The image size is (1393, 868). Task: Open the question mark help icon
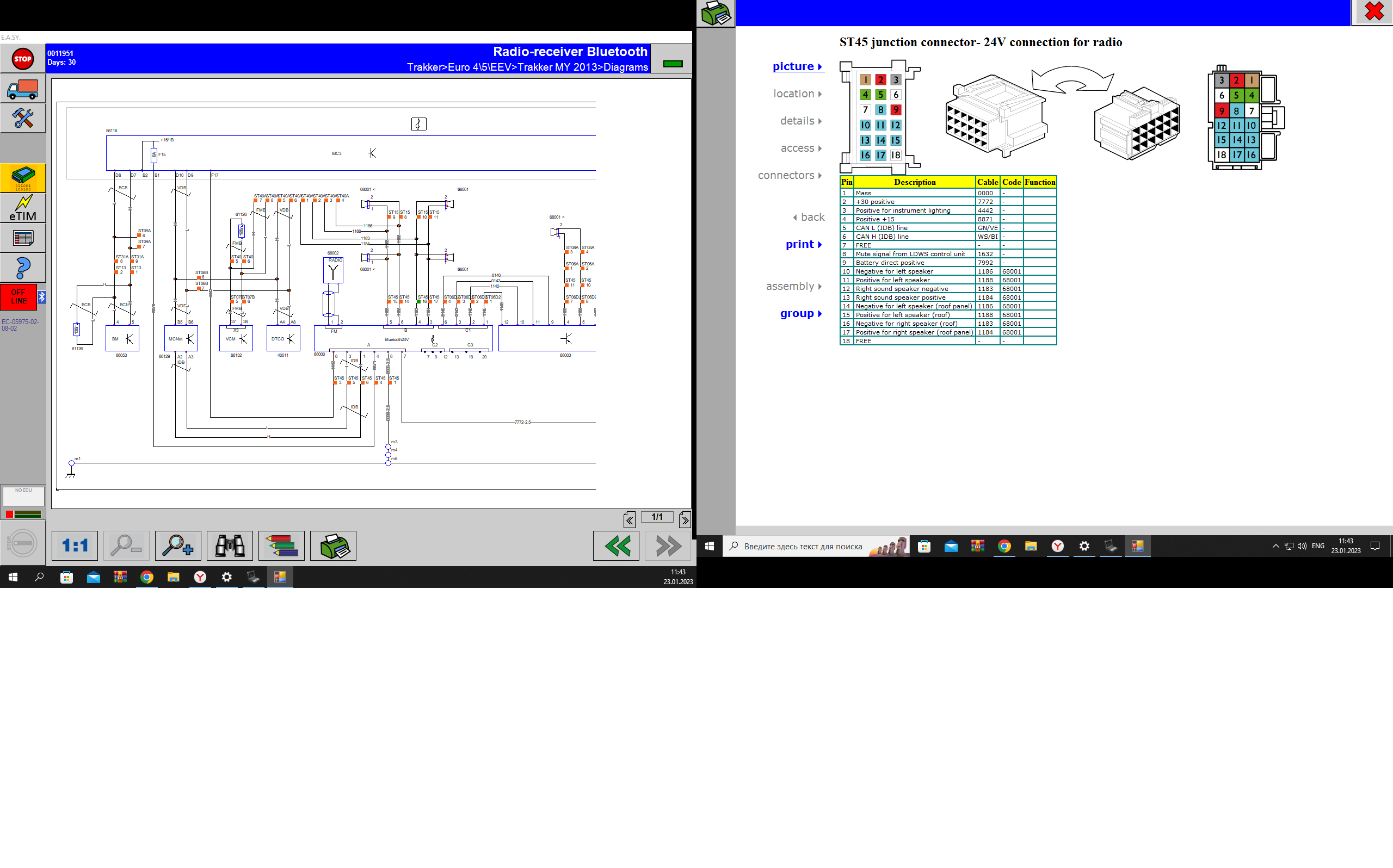tap(23, 268)
